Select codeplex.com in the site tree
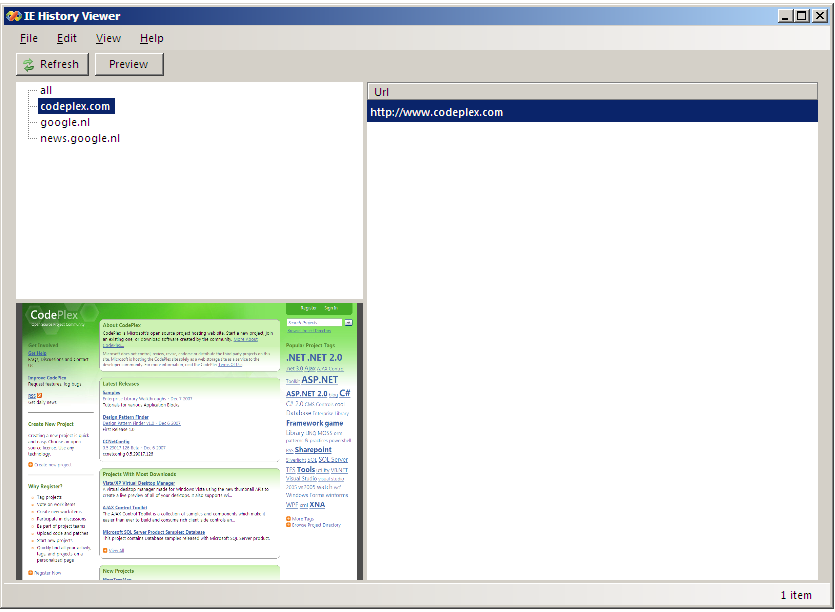Viewport: 835px width, 612px height. 76,106
